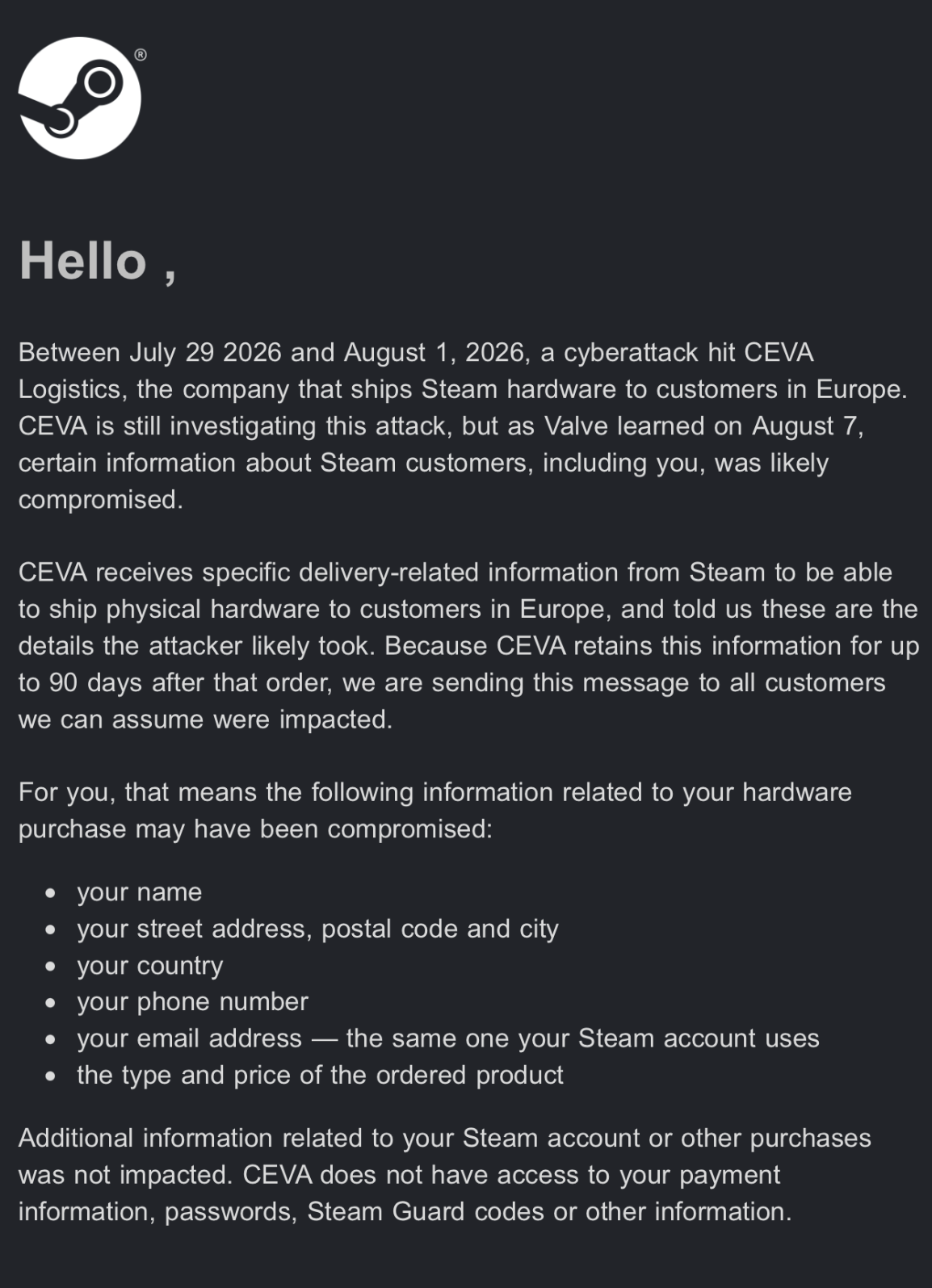This screenshot has width=932, height=1288.
Task: Click the paragraph starting "For you, that means"
Action: (x=435, y=810)
